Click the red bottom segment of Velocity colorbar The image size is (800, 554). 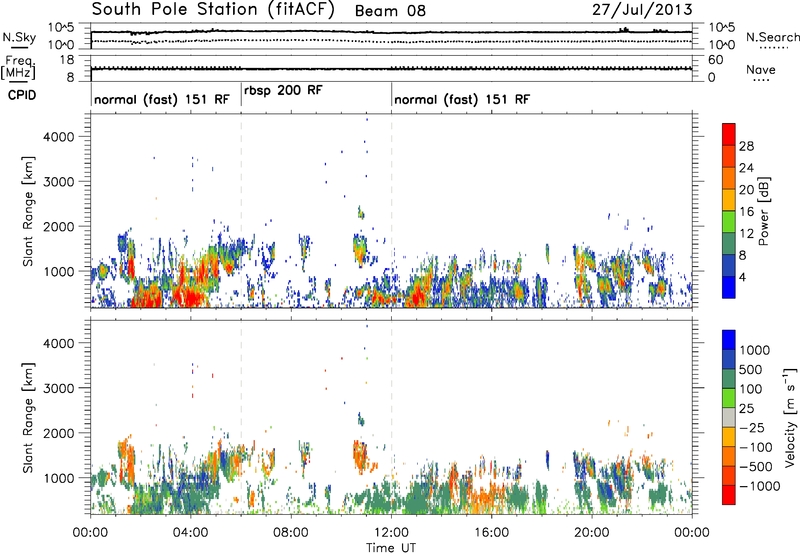729,495
